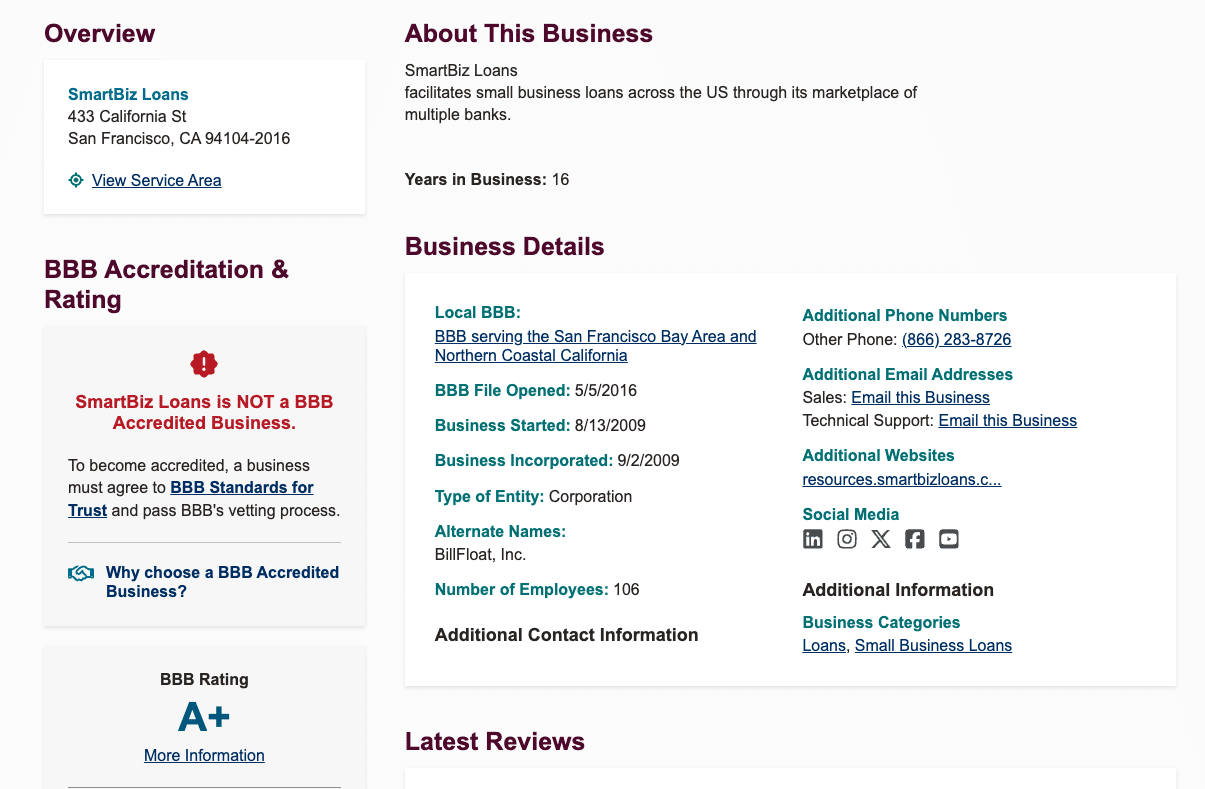Open the Facebook social media icon
The height and width of the screenshot is (789, 1205).
click(914, 538)
